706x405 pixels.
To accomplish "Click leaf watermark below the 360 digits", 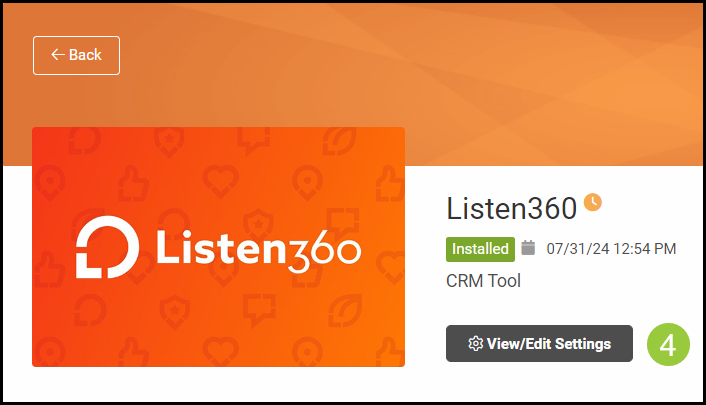I will 345,311.
